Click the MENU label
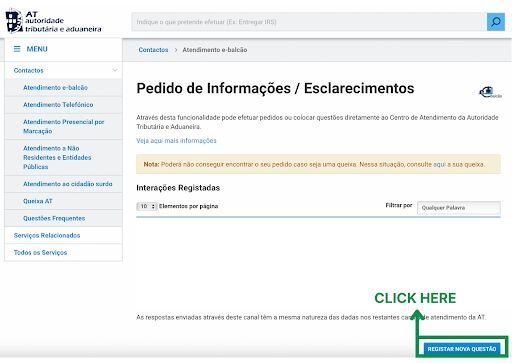This screenshot has height=363, width=512. [x=37, y=49]
